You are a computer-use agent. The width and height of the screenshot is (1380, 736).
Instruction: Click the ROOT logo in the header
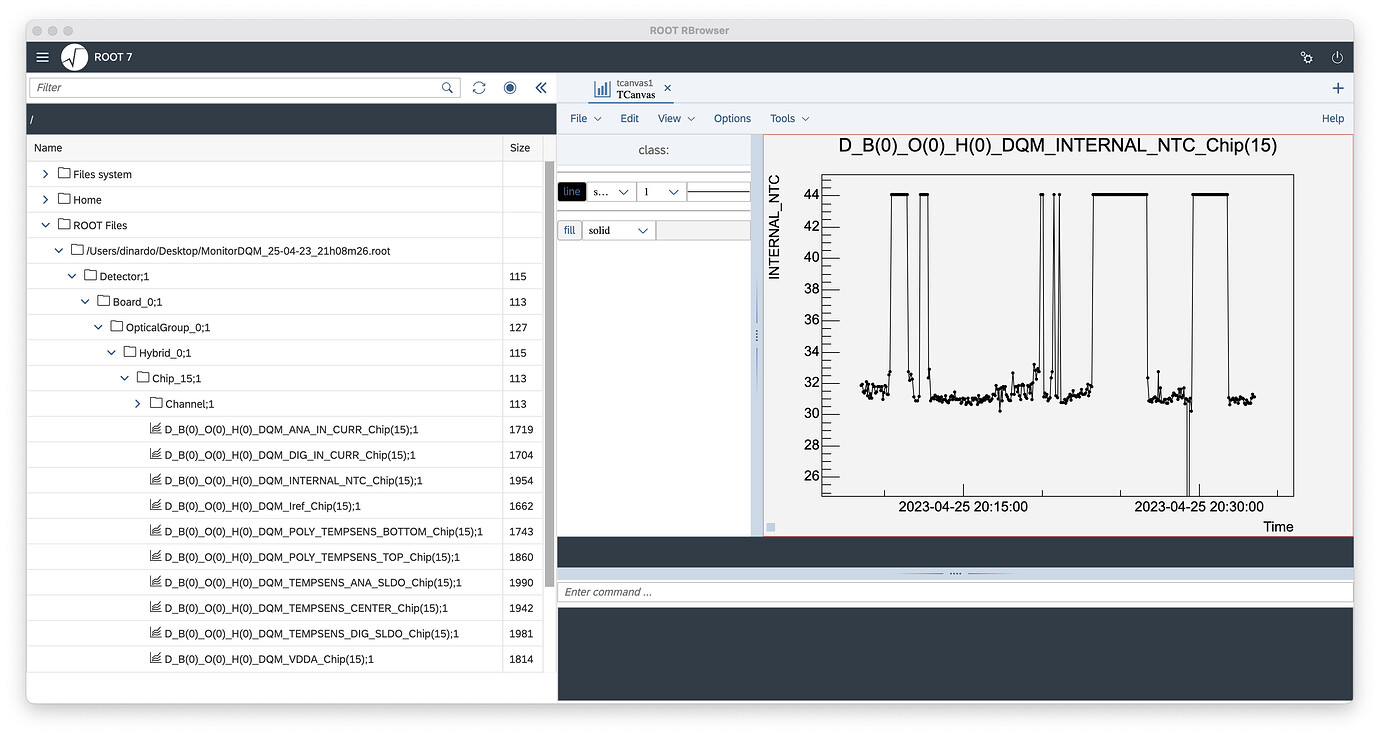pos(75,57)
